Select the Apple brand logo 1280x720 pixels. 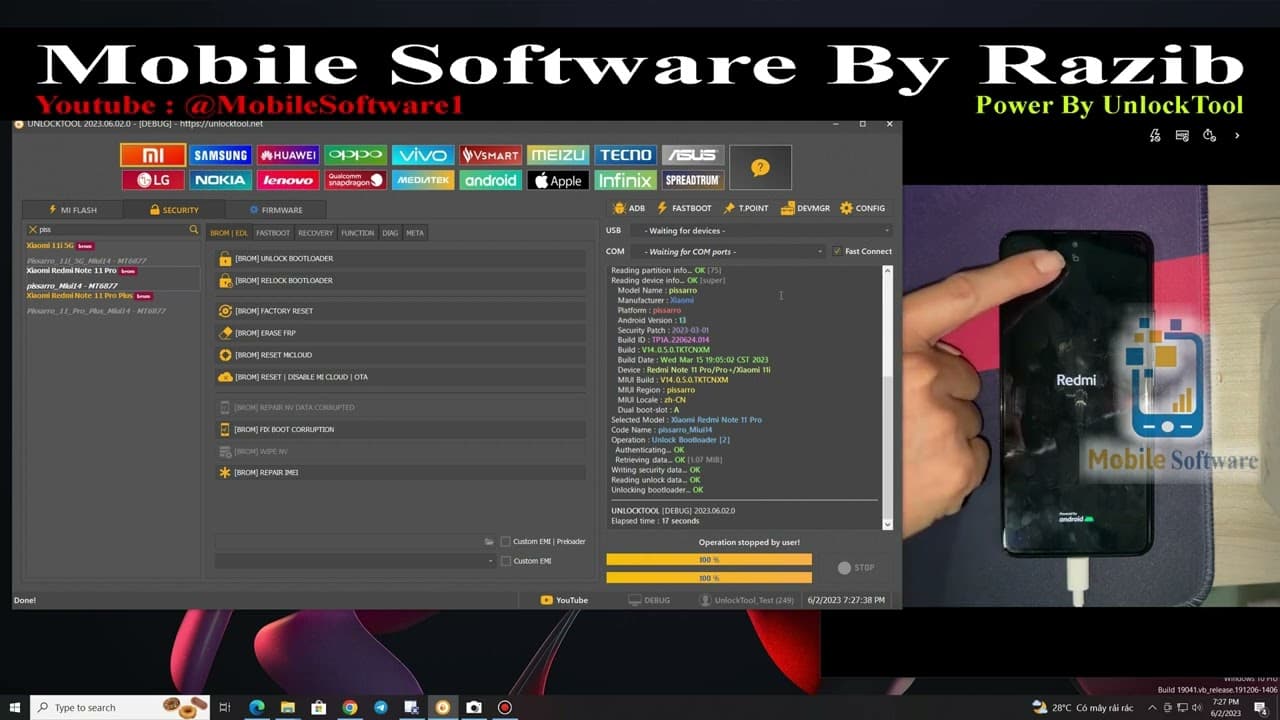pos(558,180)
